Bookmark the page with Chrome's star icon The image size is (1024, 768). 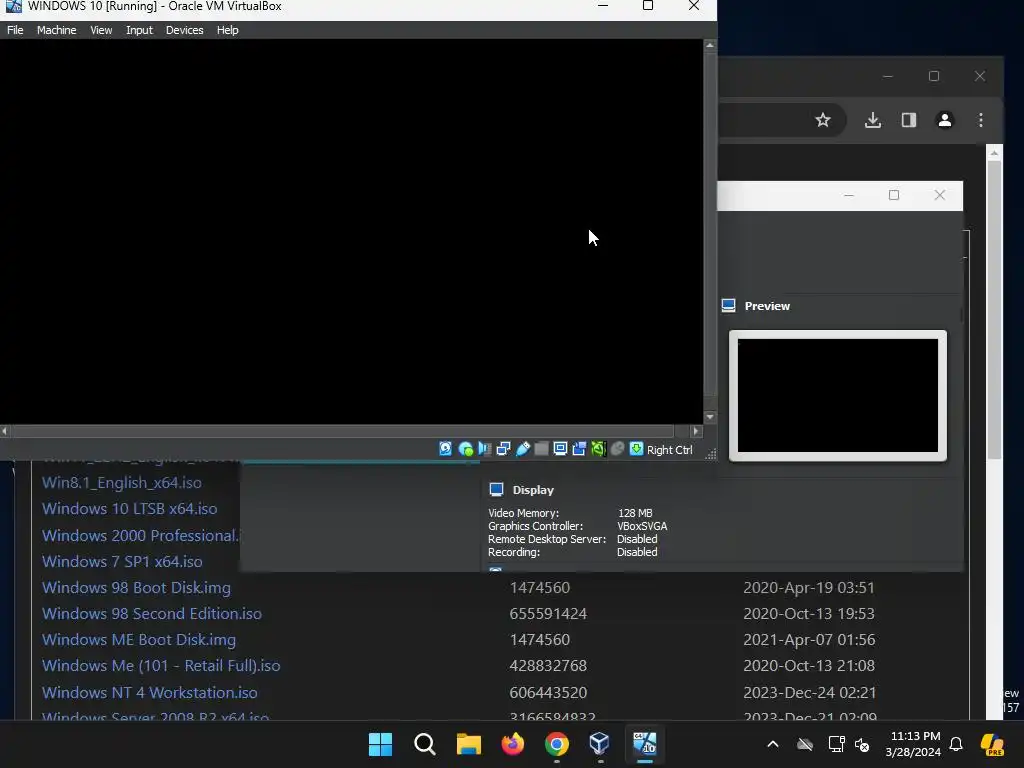(823, 120)
